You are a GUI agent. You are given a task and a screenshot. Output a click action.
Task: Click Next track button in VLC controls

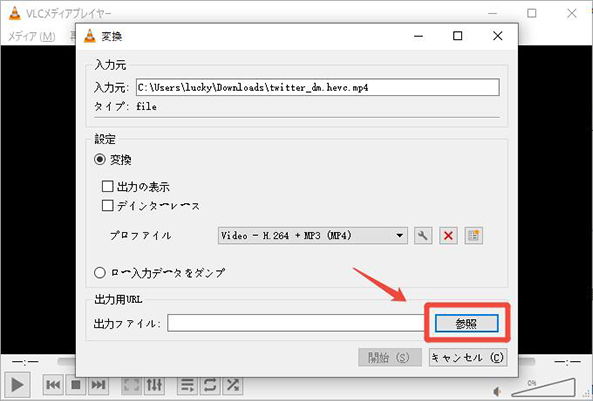pyautogui.click(x=98, y=385)
